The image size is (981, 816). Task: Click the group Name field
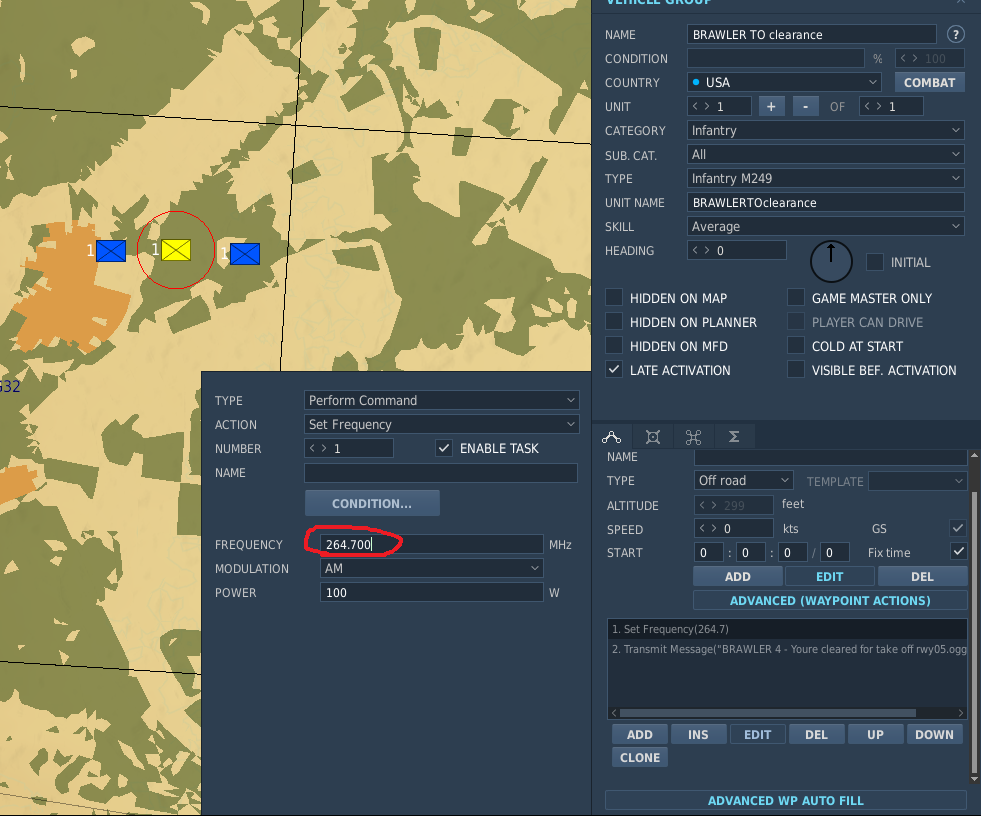tap(811, 34)
